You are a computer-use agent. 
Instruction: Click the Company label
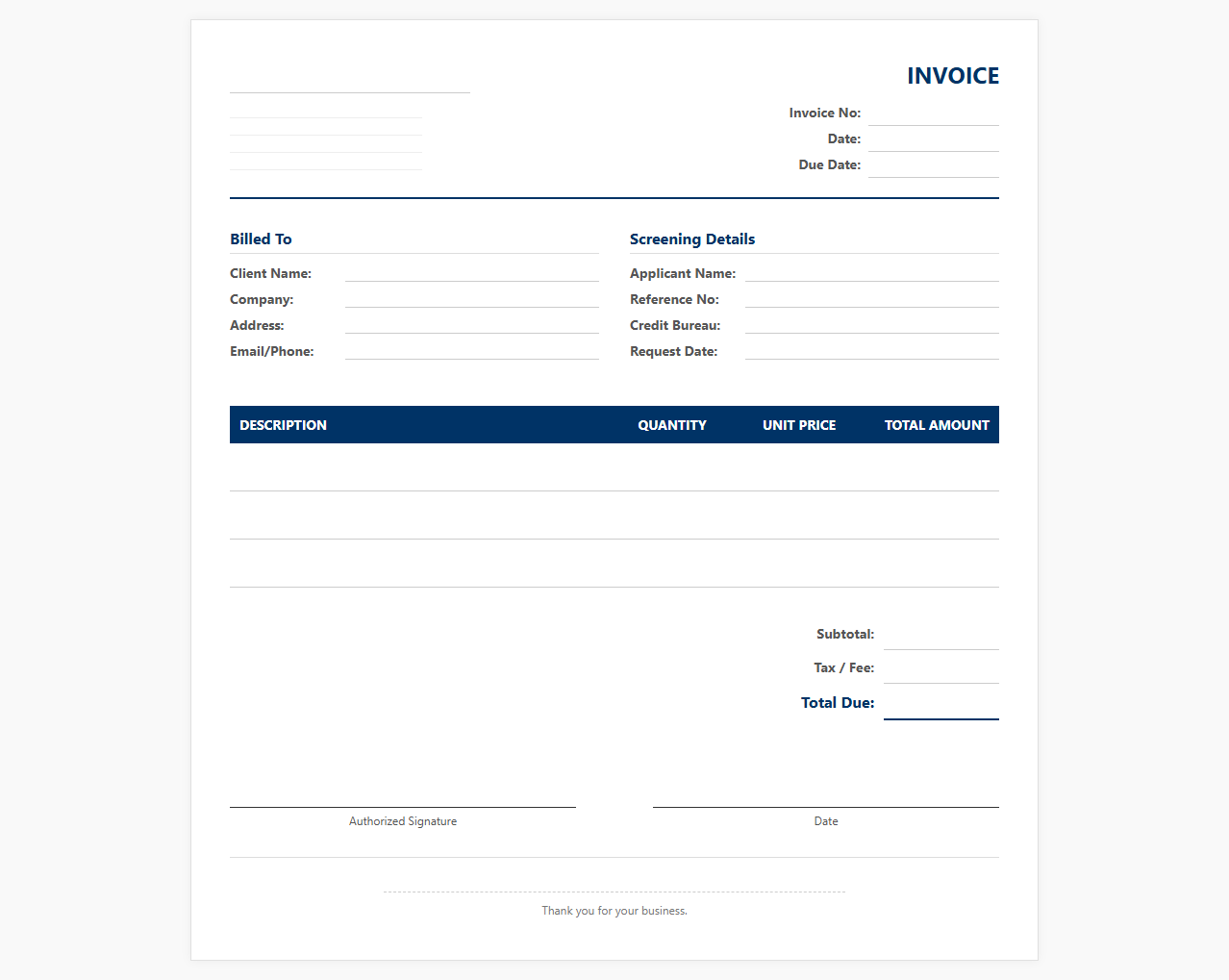[262, 300]
